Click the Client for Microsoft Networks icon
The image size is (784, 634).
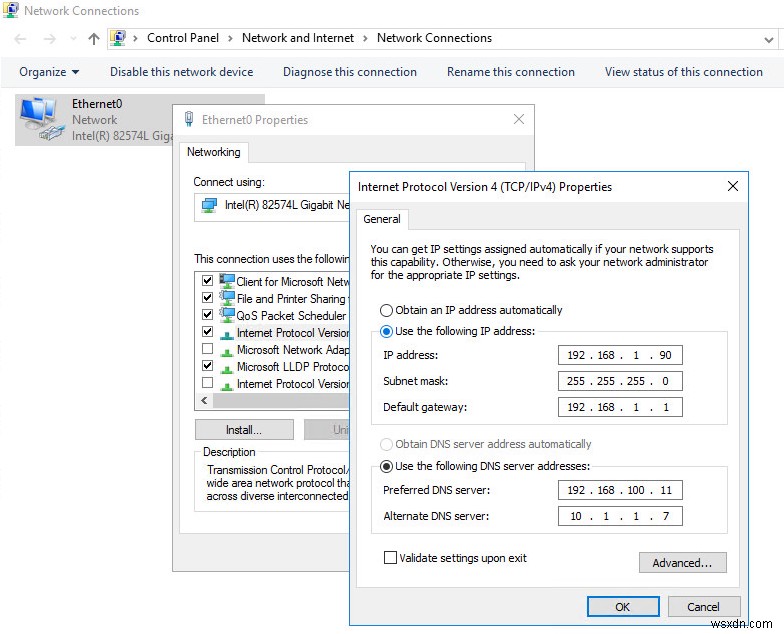227,281
